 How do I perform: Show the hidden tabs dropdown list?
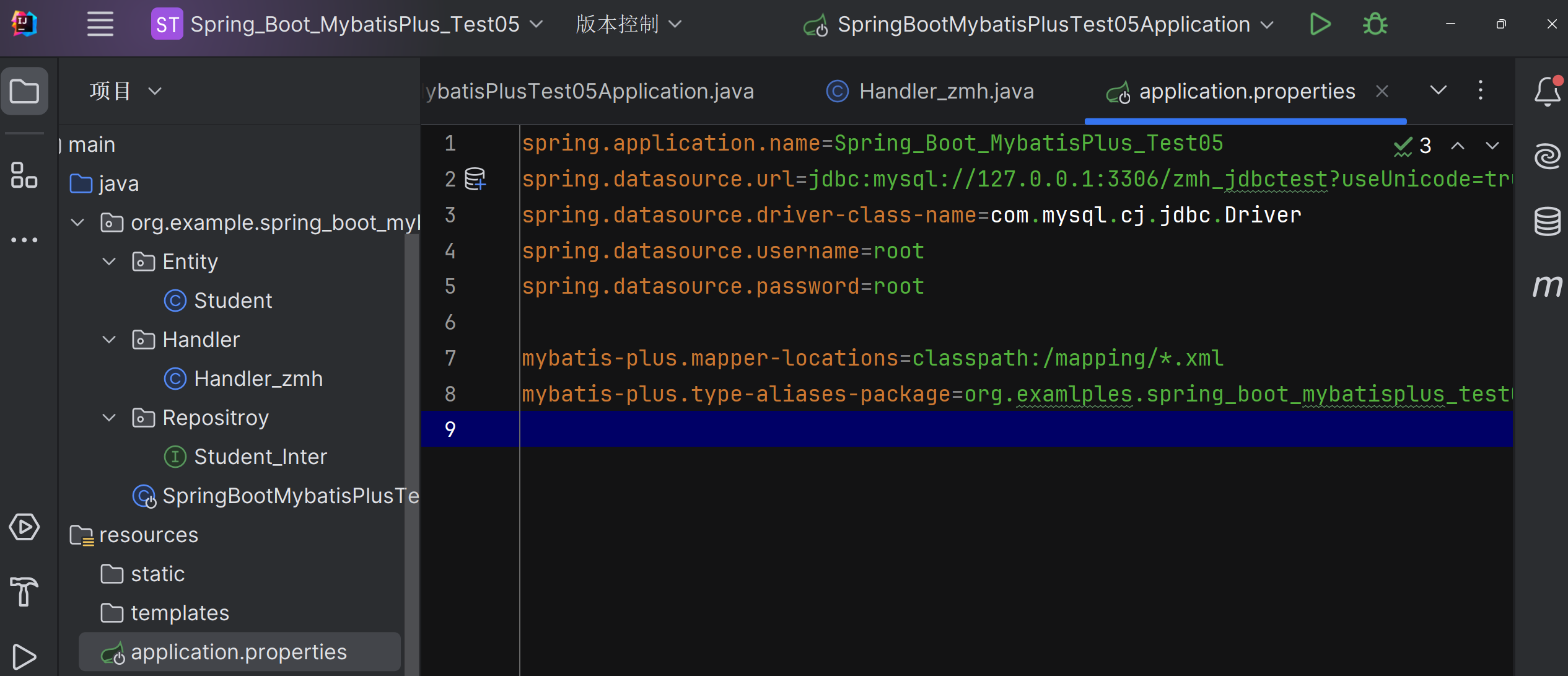pyautogui.click(x=1438, y=91)
